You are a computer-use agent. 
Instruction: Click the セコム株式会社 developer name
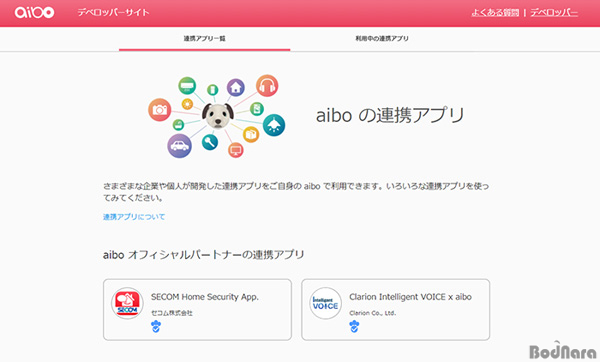pos(172,313)
